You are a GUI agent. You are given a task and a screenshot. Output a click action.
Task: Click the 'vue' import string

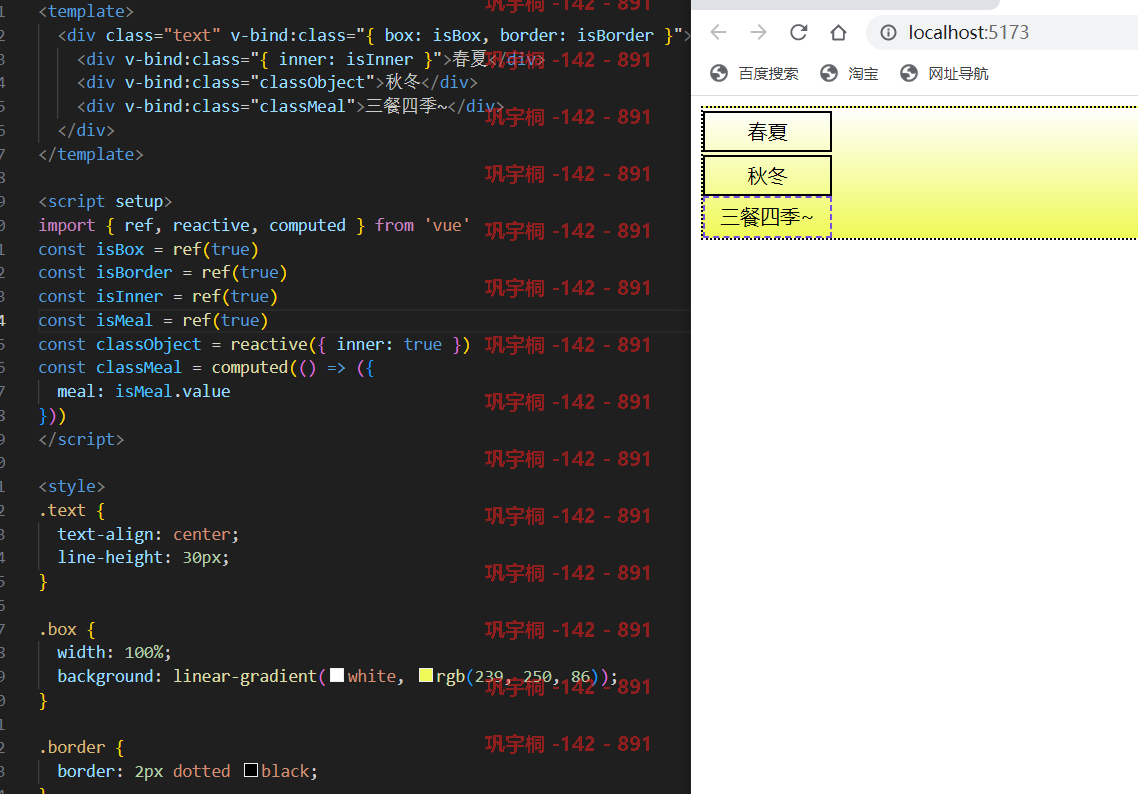[447, 225]
